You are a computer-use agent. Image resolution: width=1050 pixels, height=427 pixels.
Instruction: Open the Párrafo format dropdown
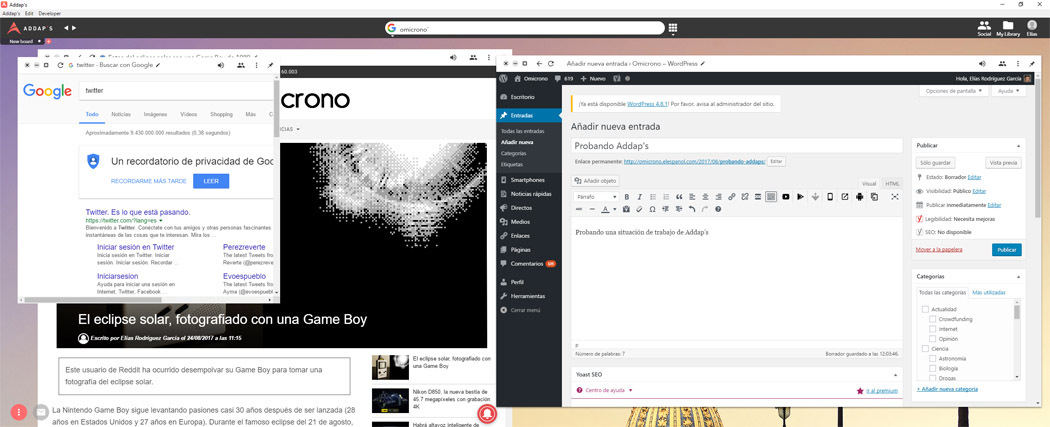597,197
